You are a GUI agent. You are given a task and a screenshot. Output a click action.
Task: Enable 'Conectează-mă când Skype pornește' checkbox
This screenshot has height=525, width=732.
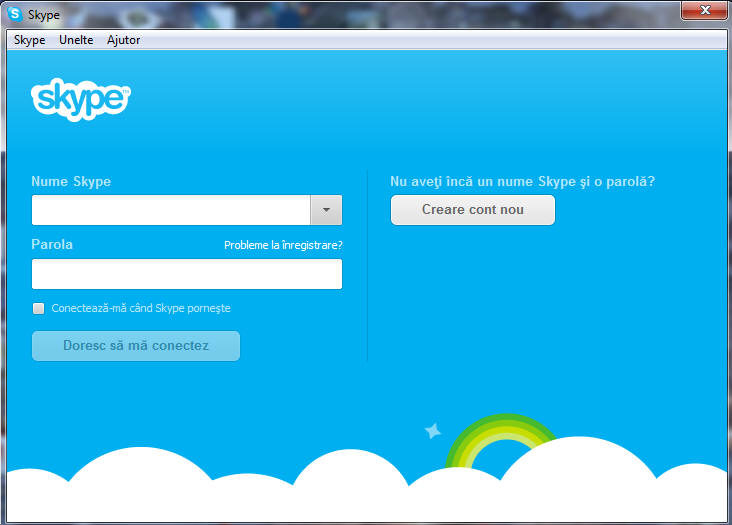[x=39, y=308]
